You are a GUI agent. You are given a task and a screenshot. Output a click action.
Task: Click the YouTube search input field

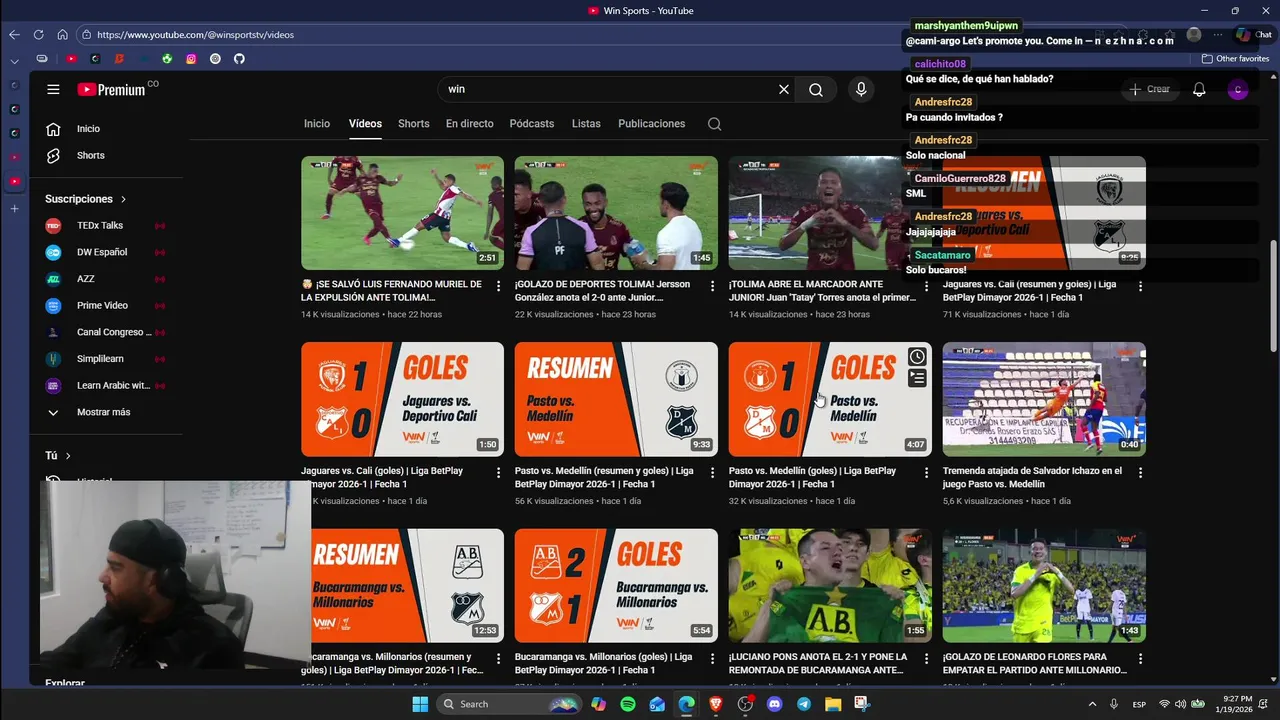point(605,89)
